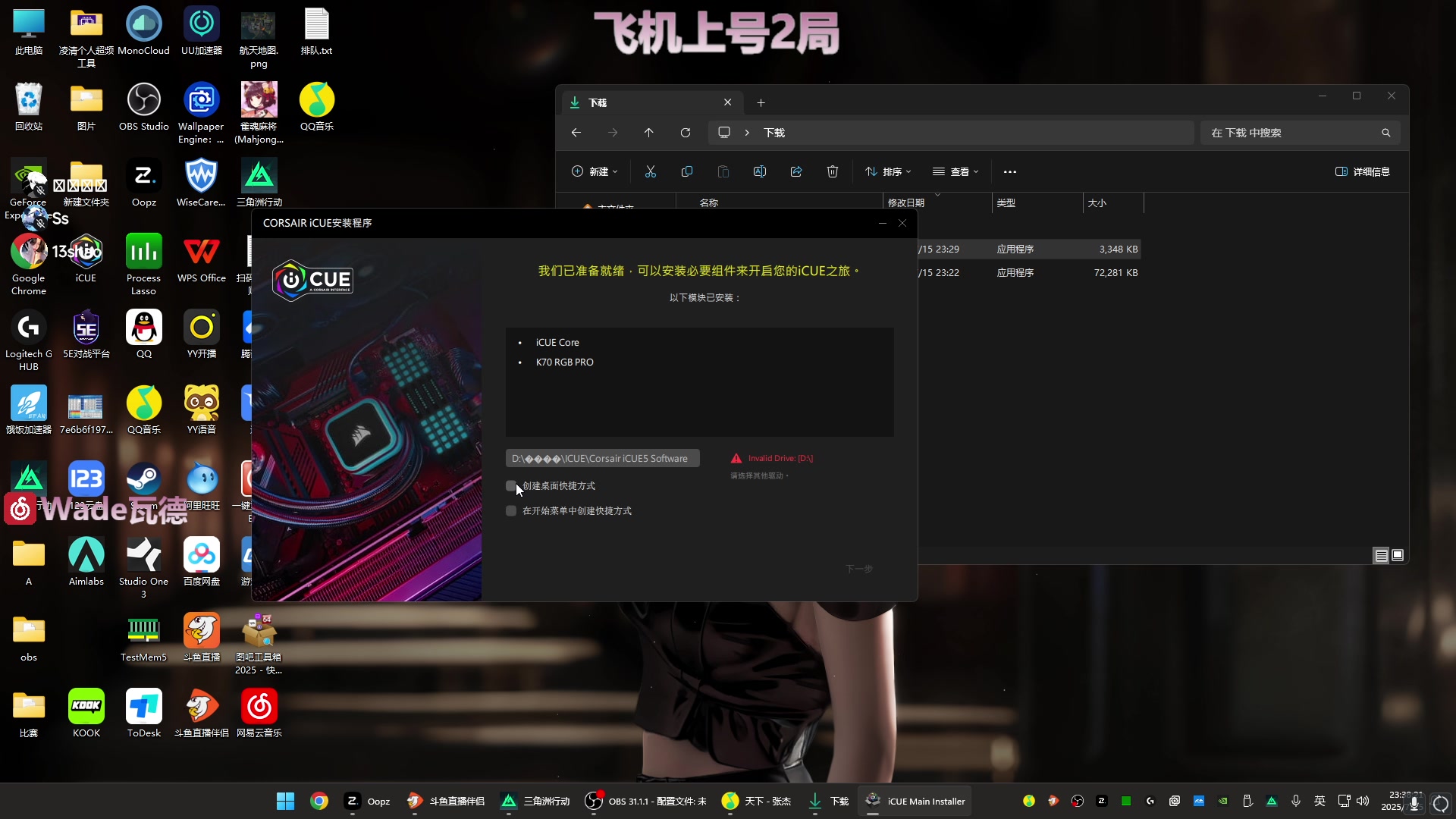Open the volume control in system tray
The image size is (1456, 819).
coord(1363,802)
